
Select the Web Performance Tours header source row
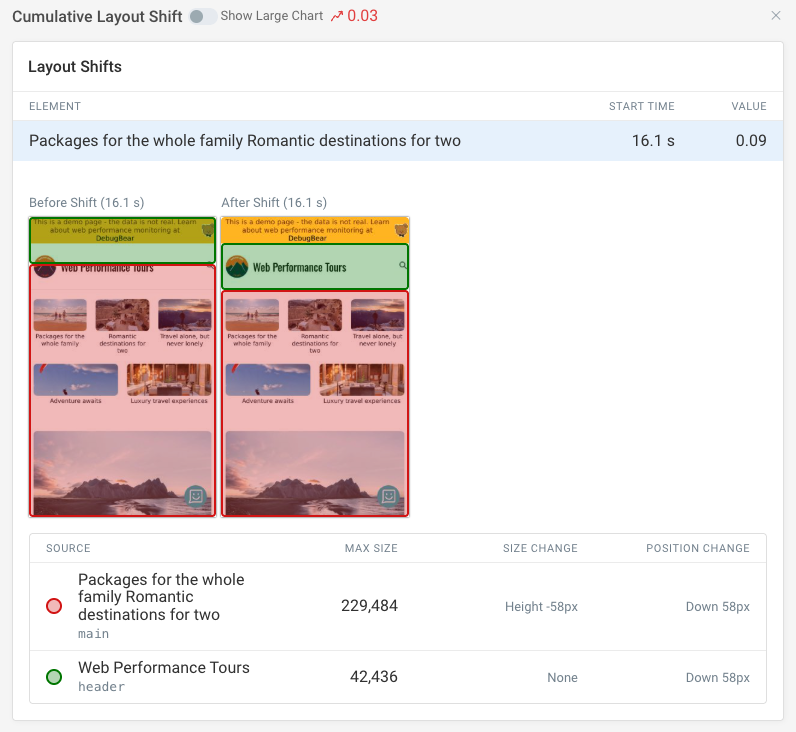click(x=397, y=677)
